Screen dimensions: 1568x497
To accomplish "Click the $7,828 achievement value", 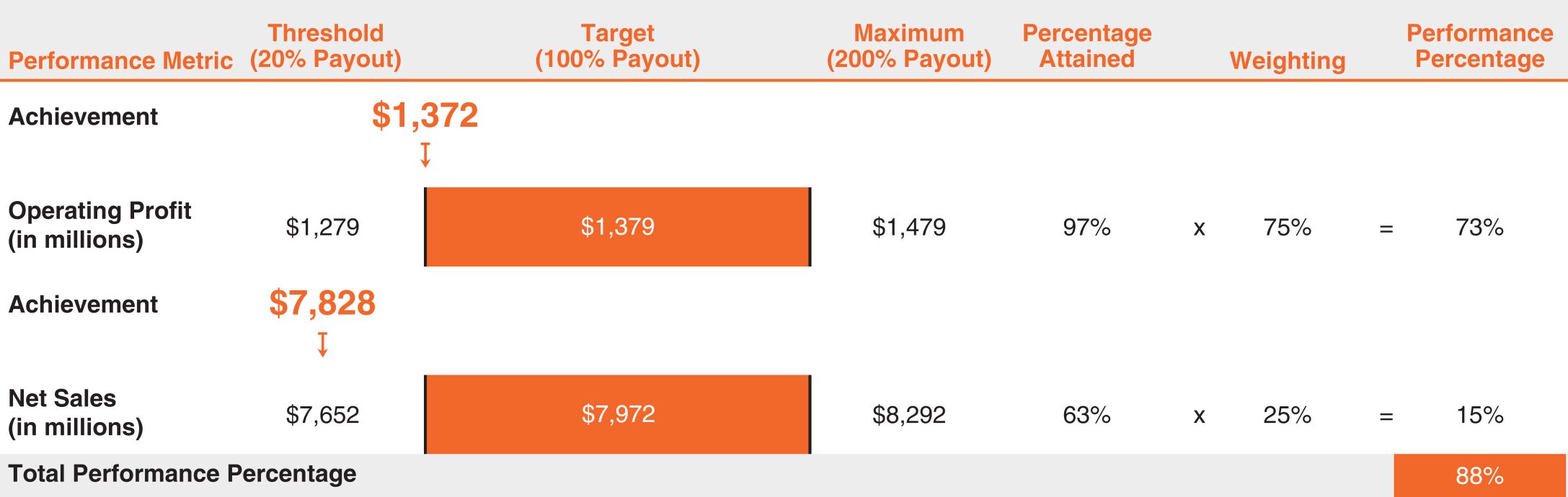I will [x=322, y=303].
